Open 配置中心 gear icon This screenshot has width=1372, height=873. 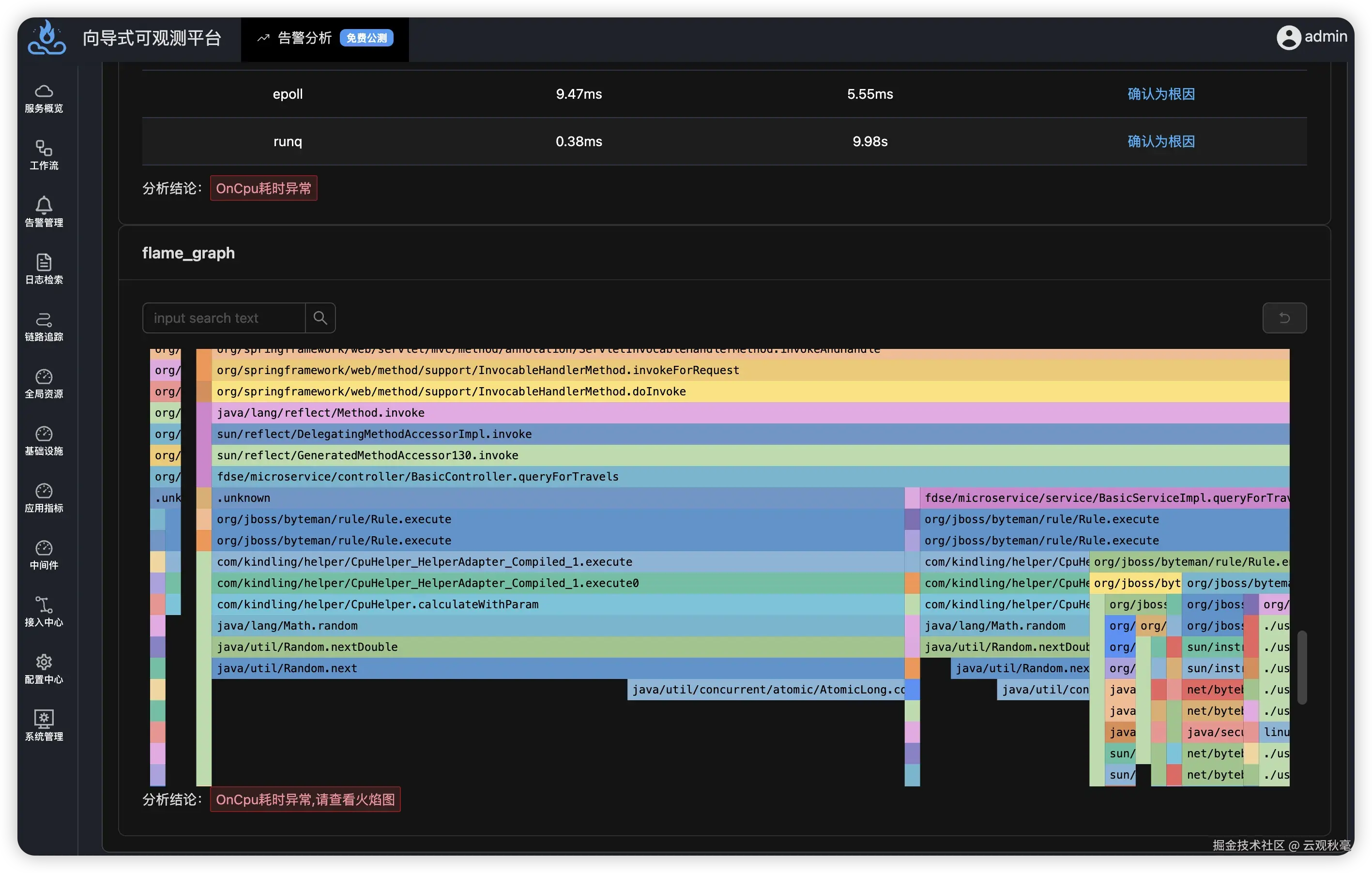pyautogui.click(x=44, y=662)
